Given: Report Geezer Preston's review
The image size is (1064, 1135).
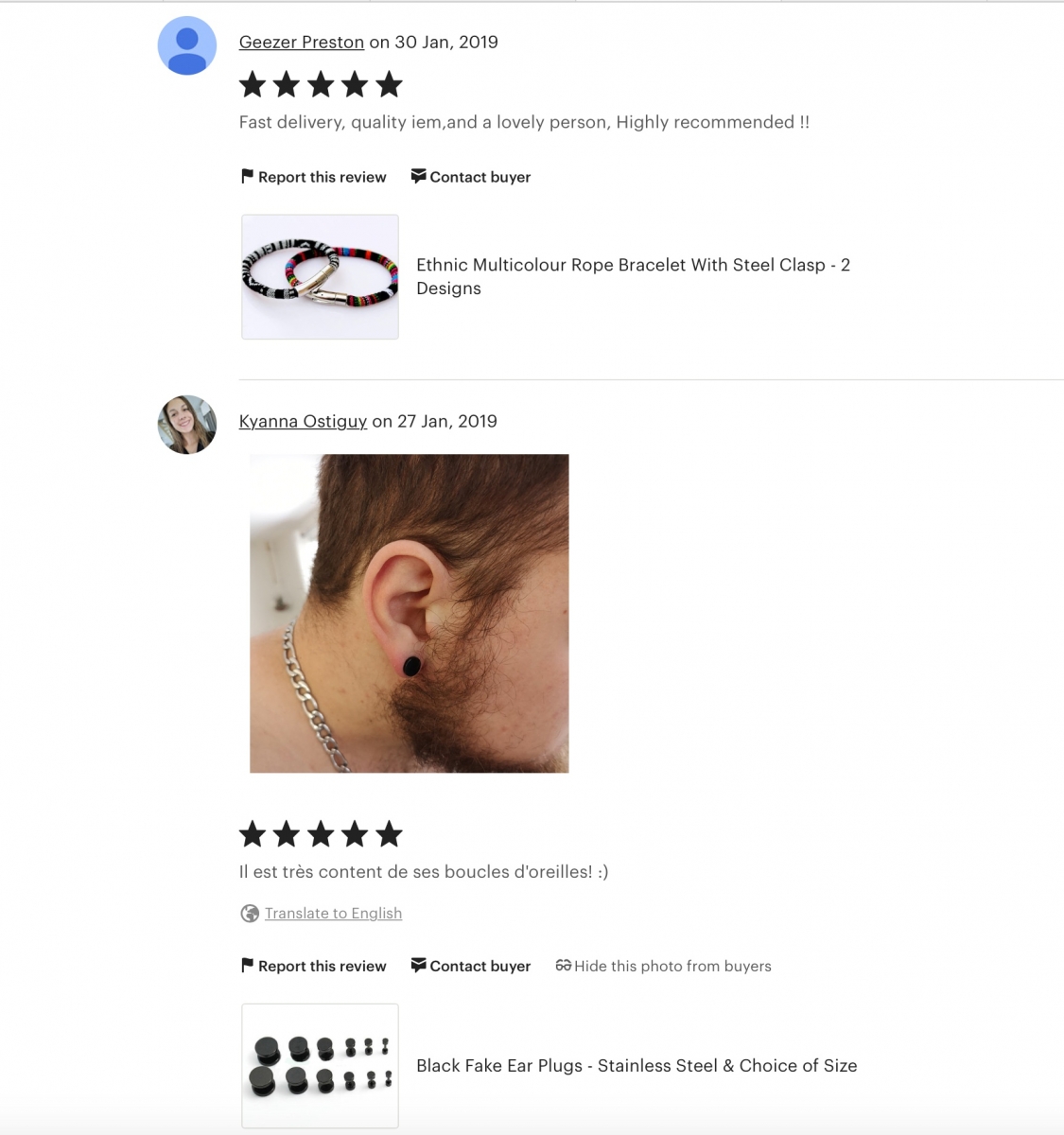Looking at the screenshot, I should (x=314, y=177).
